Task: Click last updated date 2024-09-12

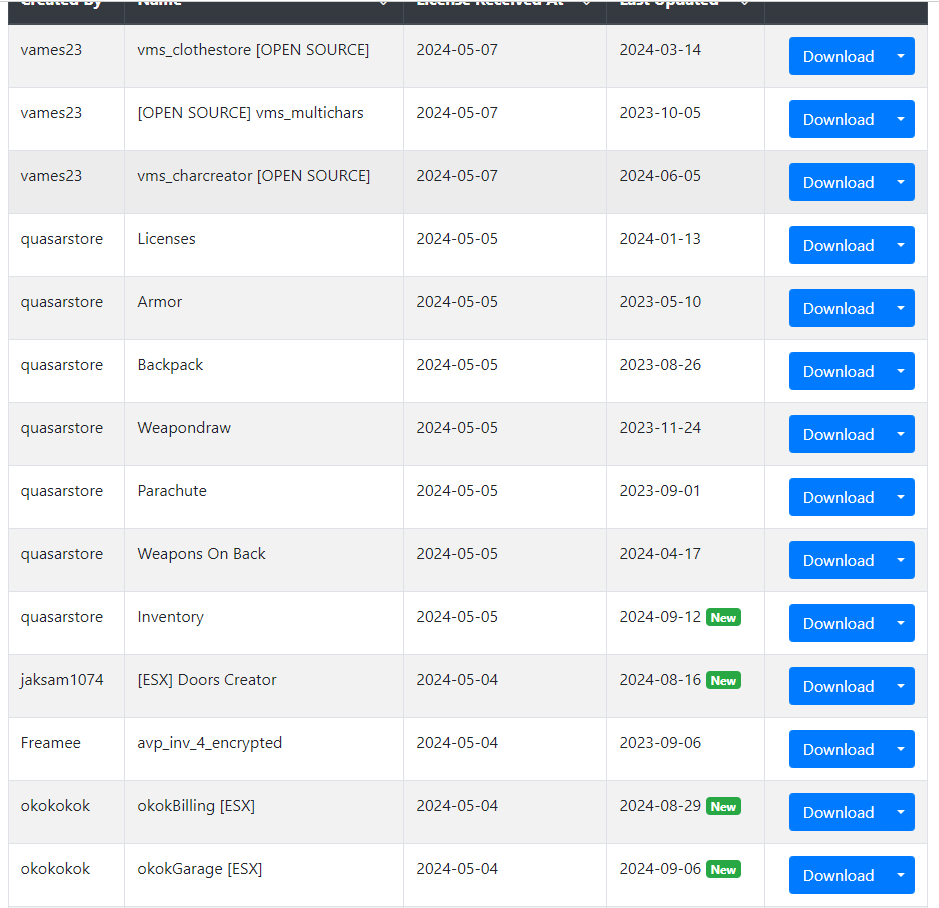Action: pyautogui.click(x=660, y=616)
